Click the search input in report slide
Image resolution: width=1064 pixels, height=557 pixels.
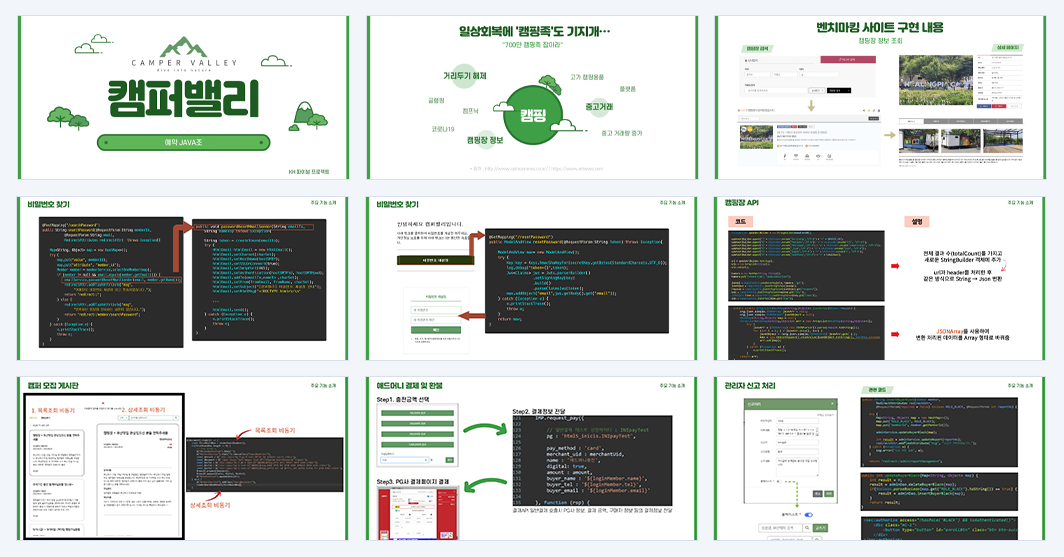tap(780, 528)
